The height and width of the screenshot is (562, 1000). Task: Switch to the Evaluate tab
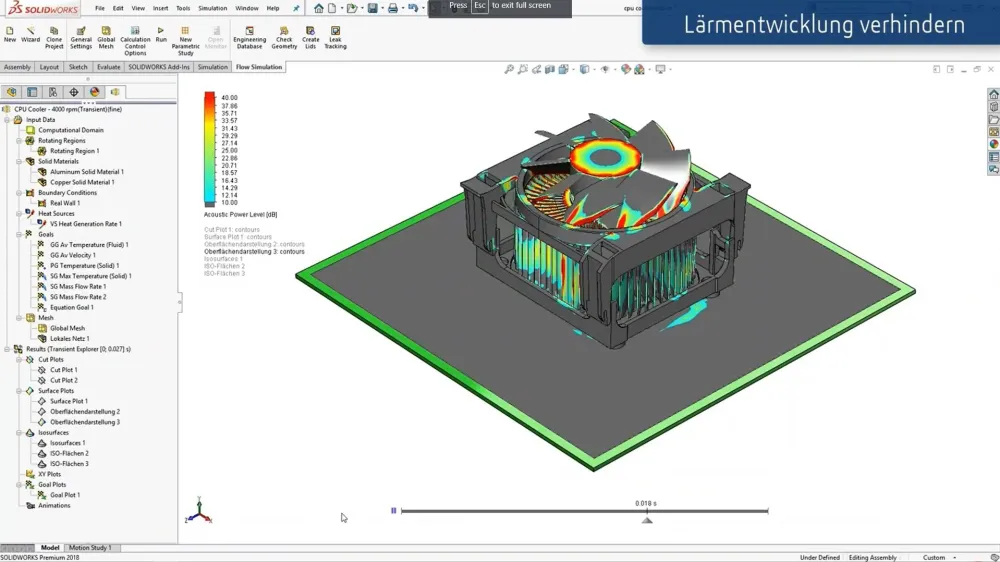coord(108,67)
